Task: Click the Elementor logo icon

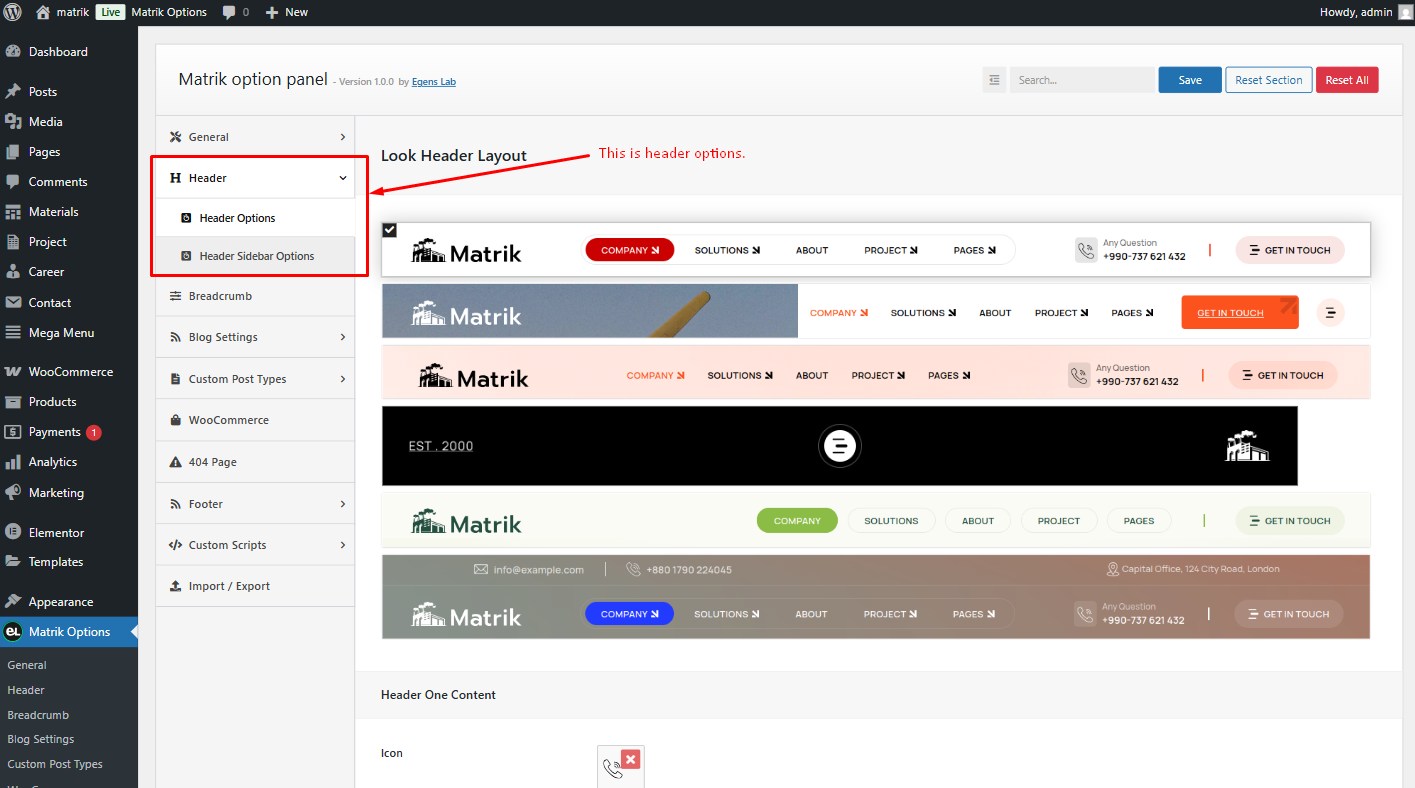Action: [x=13, y=532]
